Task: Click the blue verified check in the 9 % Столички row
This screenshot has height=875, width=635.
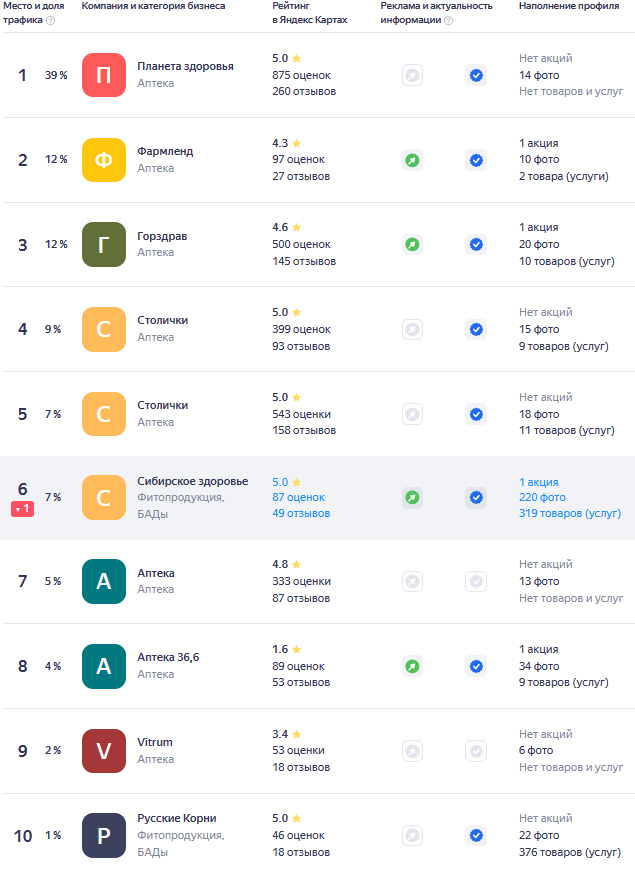Action: 476,329
